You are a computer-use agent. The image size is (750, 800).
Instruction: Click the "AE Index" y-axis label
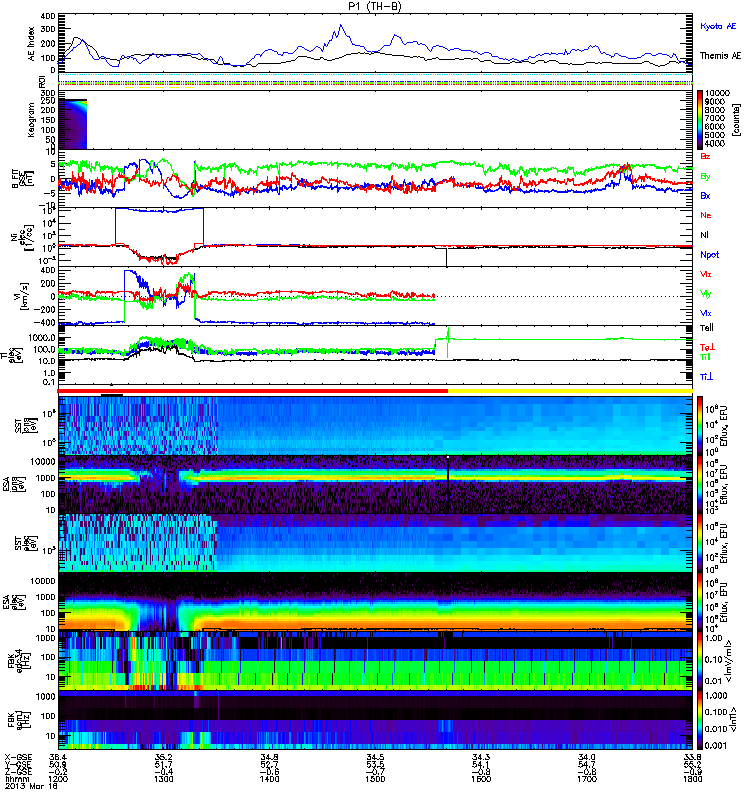(x=32, y=43)
